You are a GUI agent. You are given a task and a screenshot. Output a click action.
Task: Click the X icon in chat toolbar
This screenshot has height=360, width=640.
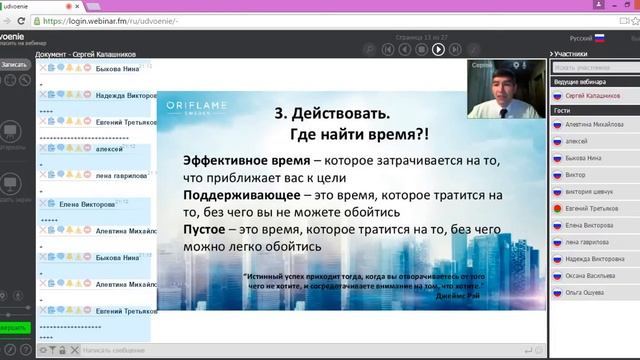pyautogui.click(x=74, y=350)
